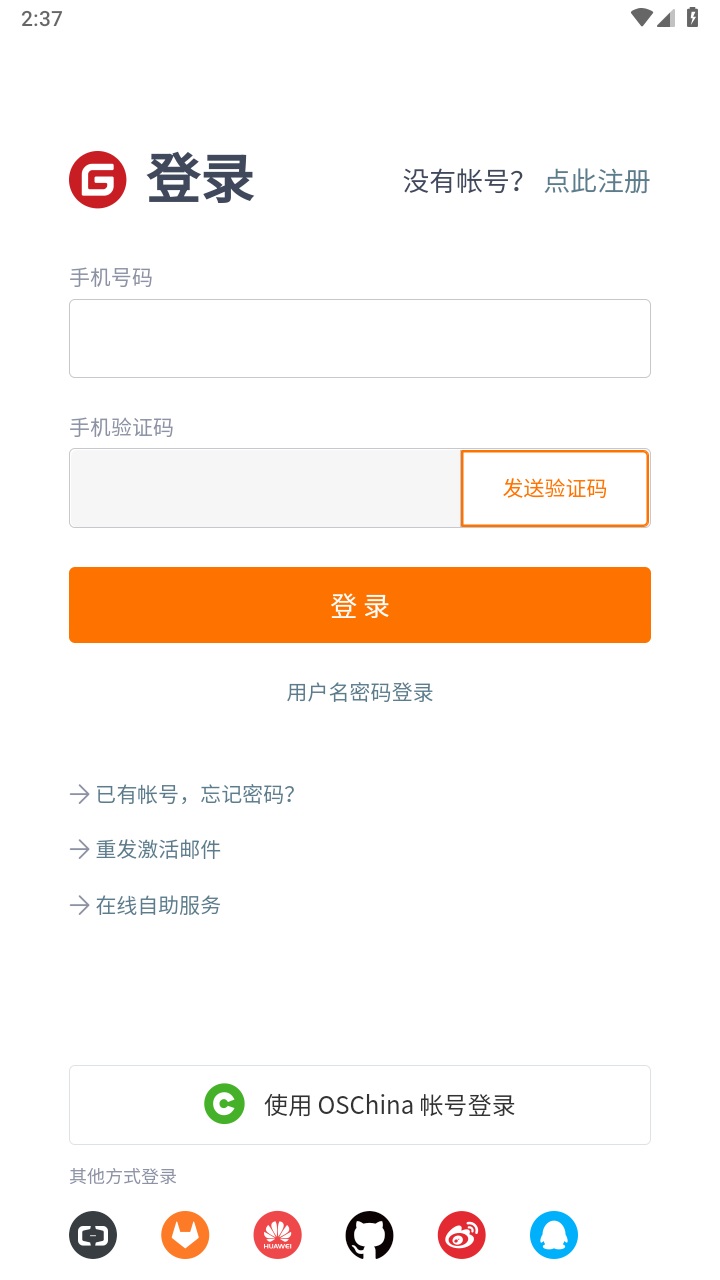720x1280 pixels.
Task: Go to 在线自助服务
Action: pyautogui.click(x=158, y=906)
